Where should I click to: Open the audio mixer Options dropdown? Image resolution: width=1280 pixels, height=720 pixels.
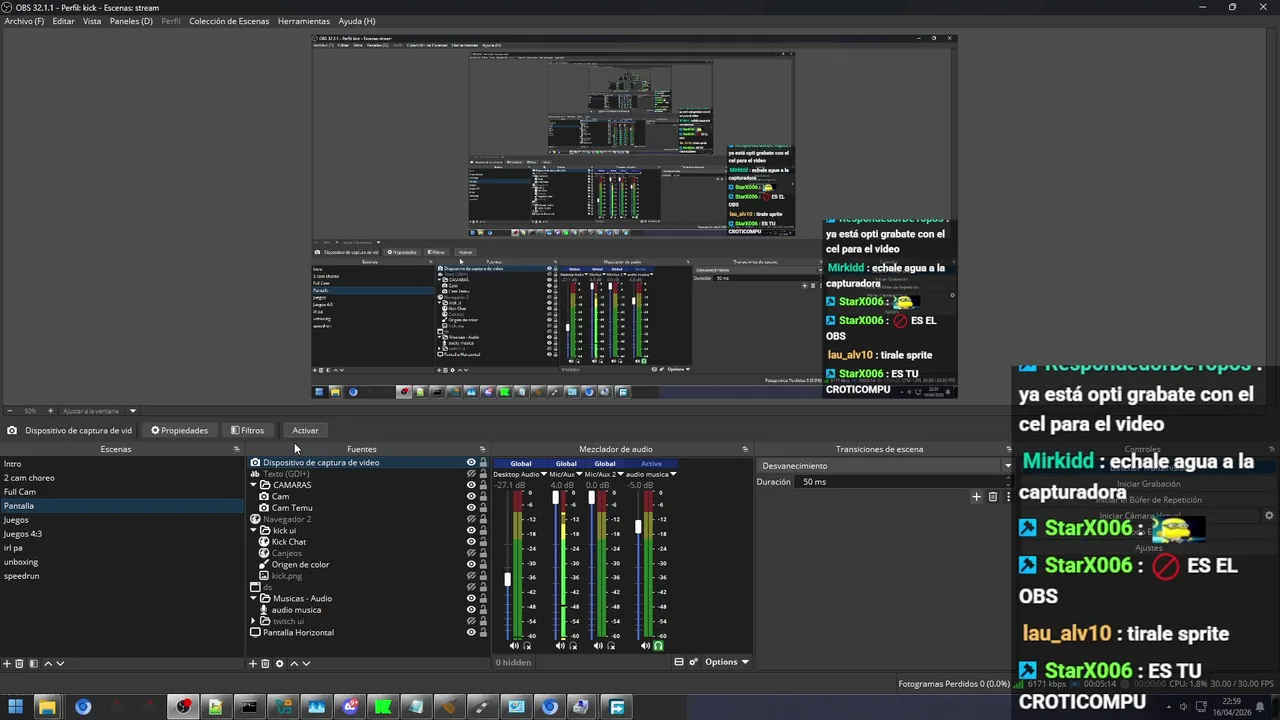coord(727,662)
